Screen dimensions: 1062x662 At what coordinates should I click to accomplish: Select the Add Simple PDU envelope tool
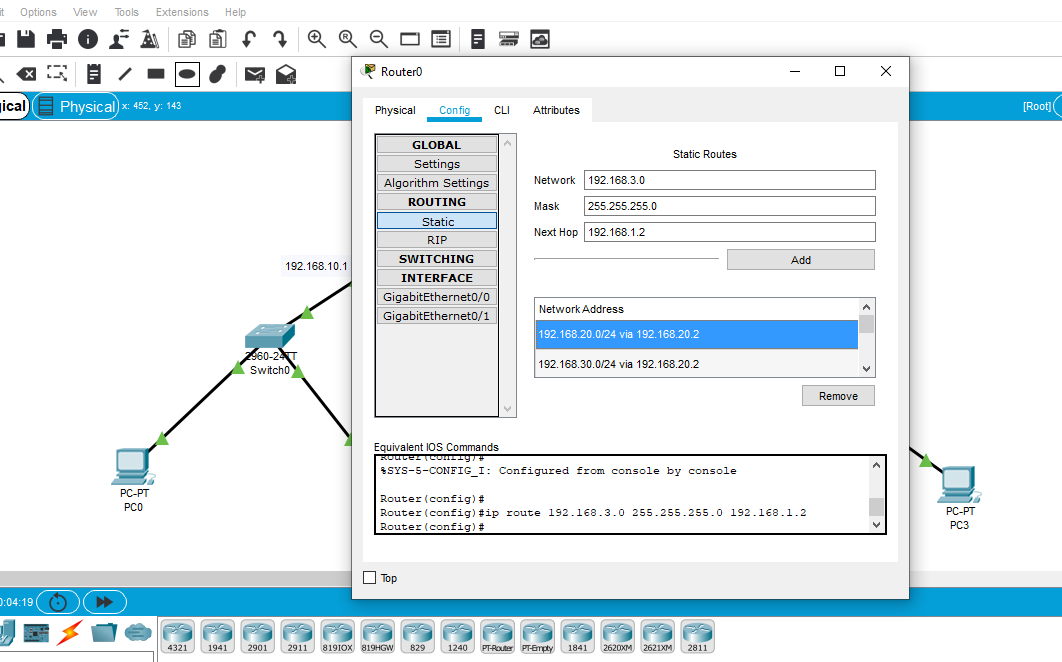(254, 73)
